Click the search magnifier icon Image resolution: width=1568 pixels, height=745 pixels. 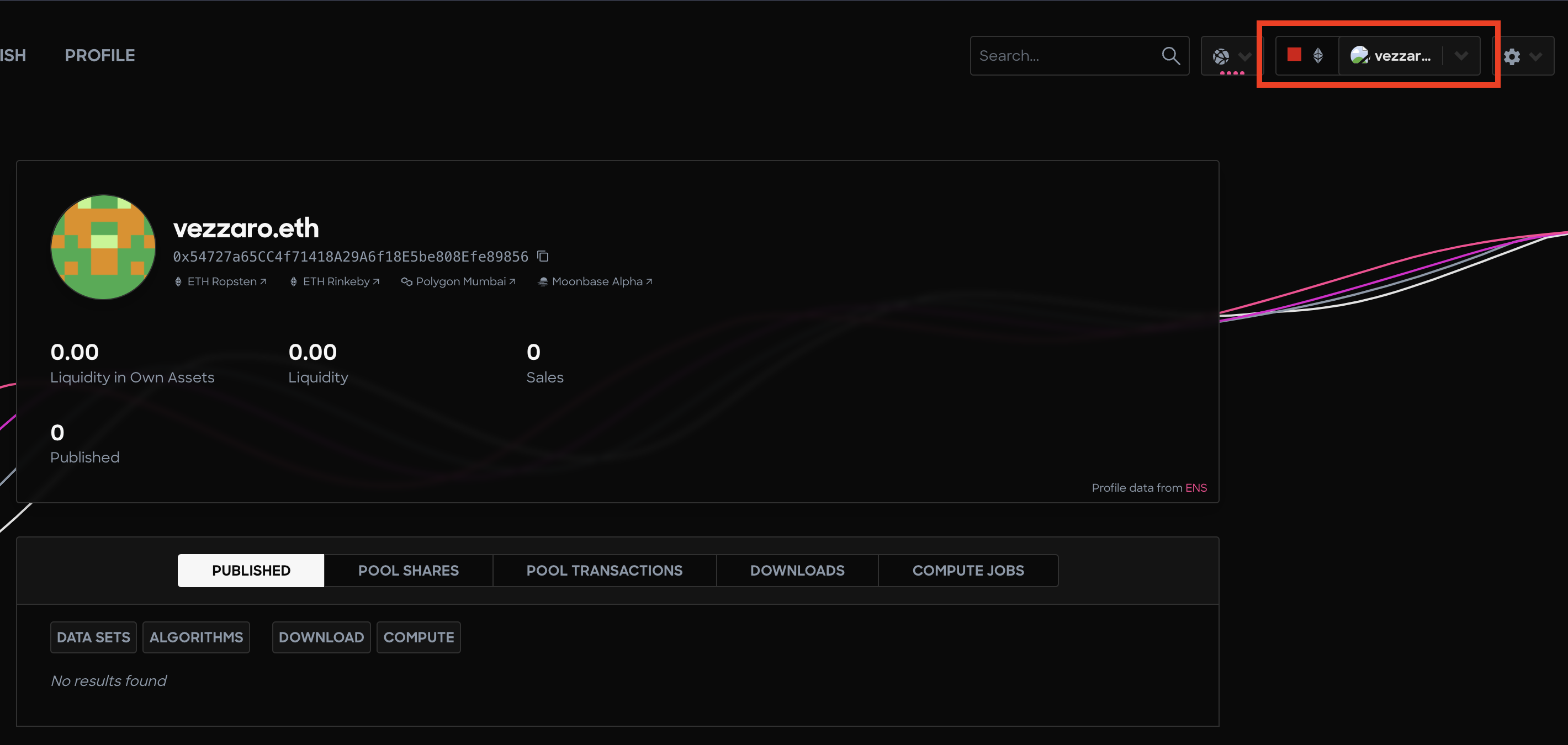tap(1170, 55)
